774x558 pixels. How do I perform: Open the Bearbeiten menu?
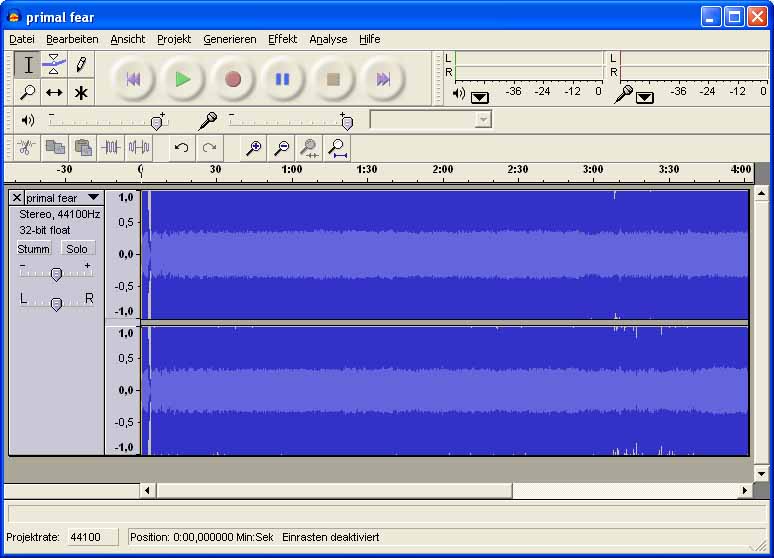pos(72,39)
